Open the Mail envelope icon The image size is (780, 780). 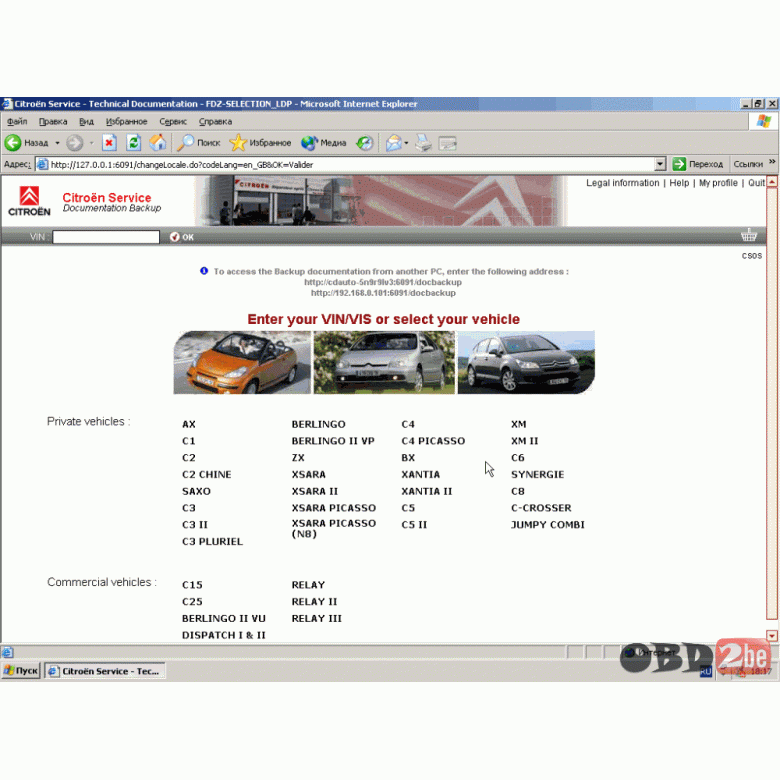(393, 143)
